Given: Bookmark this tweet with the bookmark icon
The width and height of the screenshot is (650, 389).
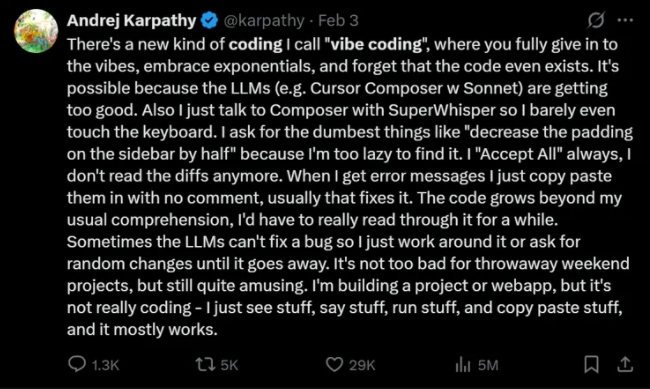Looking at the screenshot, I should tap(591, 365).
